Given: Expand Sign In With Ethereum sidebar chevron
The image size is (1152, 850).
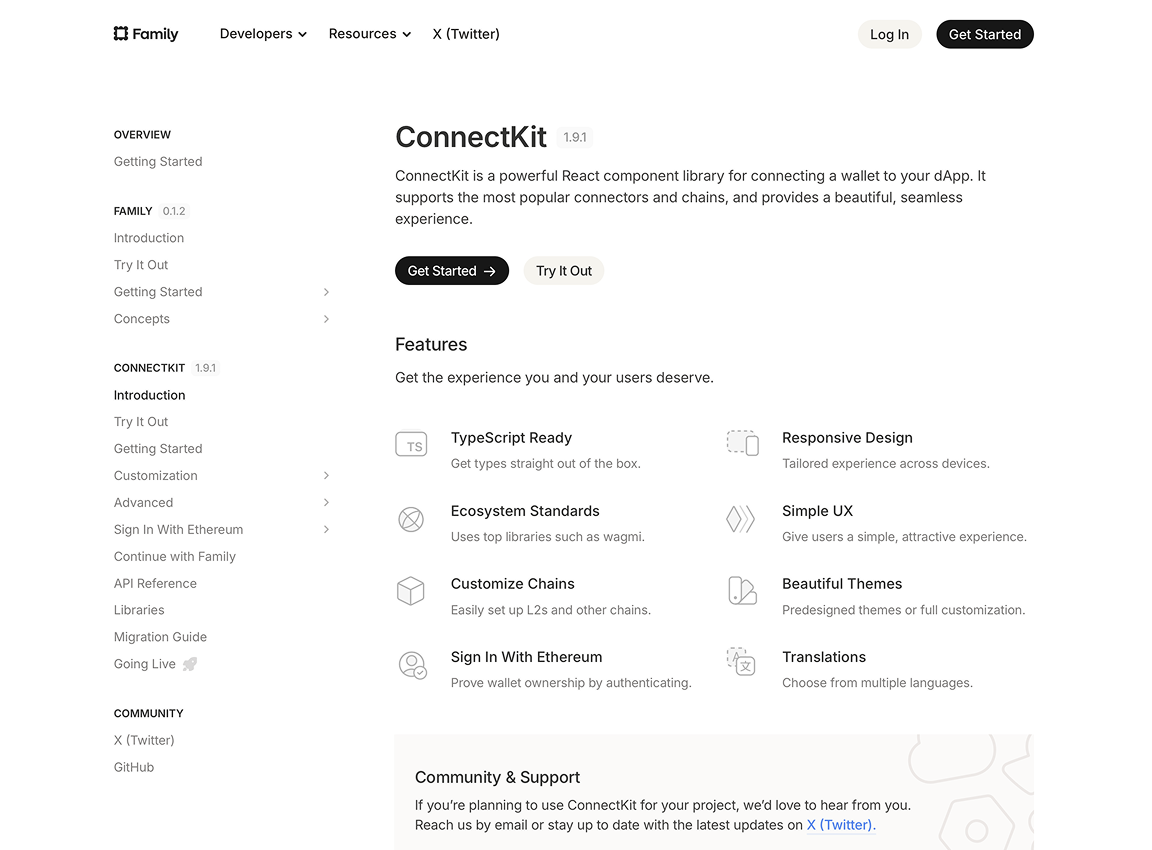Looking at the screenshot, I should (326, 530).
